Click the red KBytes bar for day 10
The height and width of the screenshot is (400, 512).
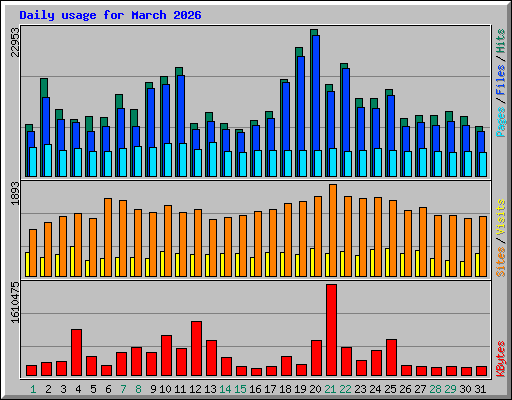click(166, 356)
